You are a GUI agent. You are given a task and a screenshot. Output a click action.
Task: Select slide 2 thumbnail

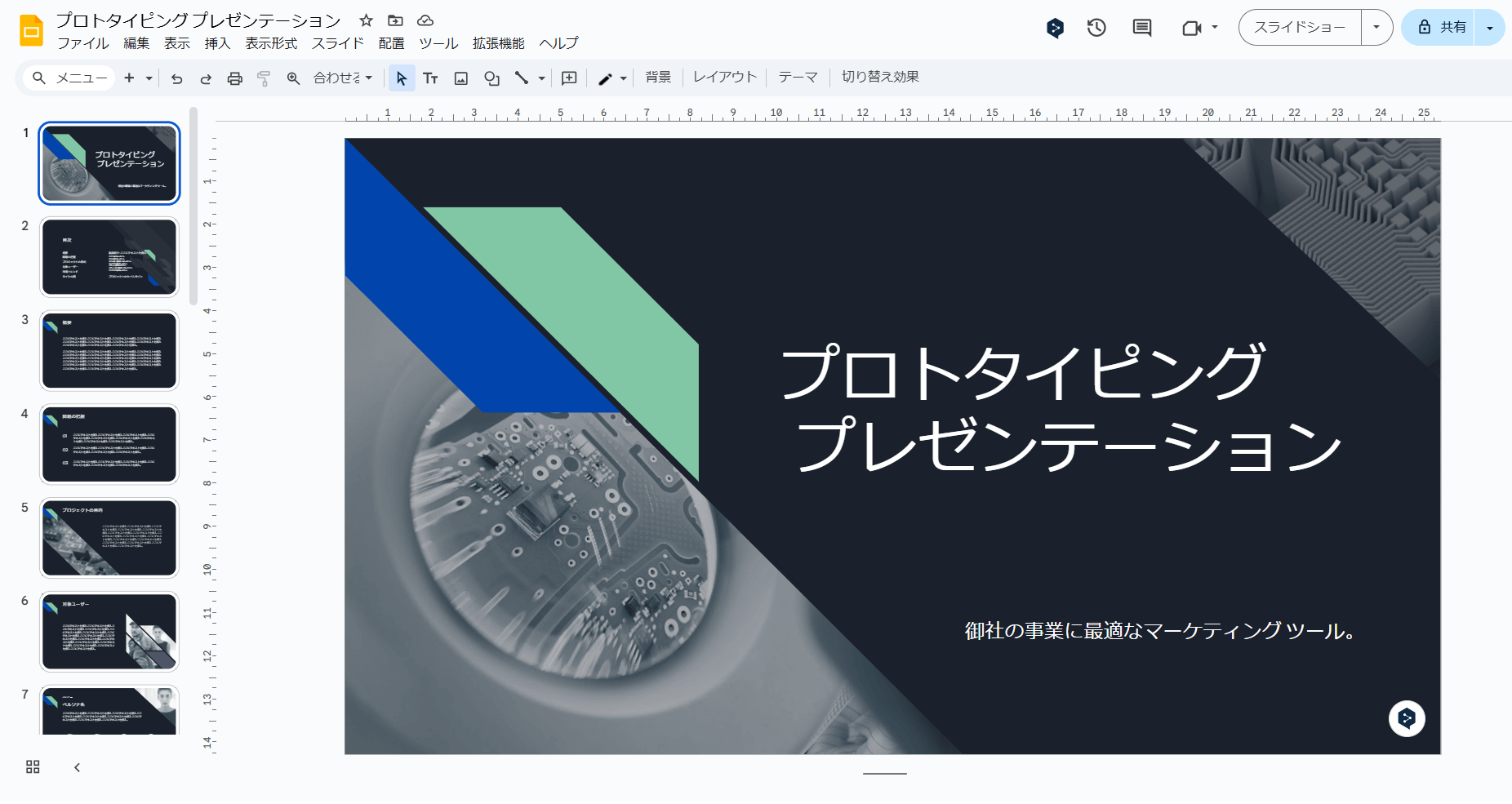click(109, 257)
